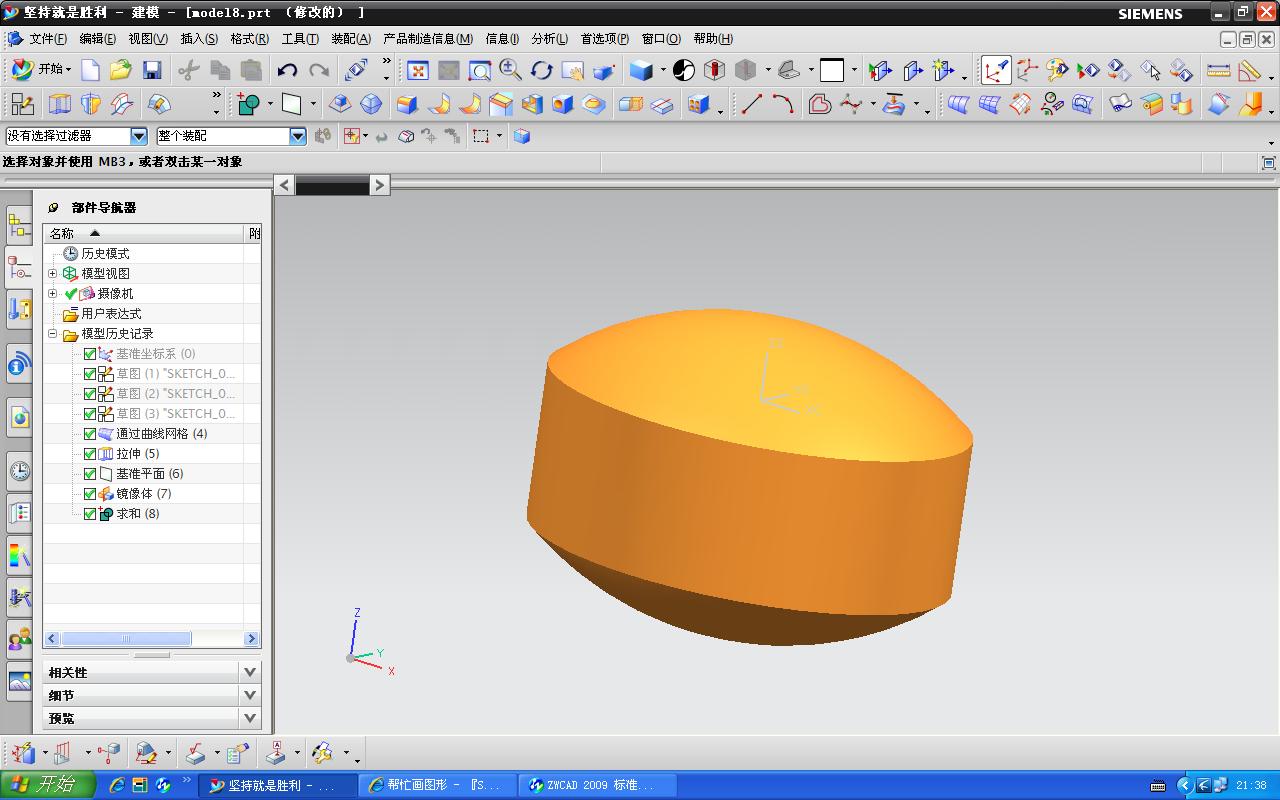Open a part with the folder icon
The width and height of the screenshot is (1280, 800).
[x=121, y=70]
